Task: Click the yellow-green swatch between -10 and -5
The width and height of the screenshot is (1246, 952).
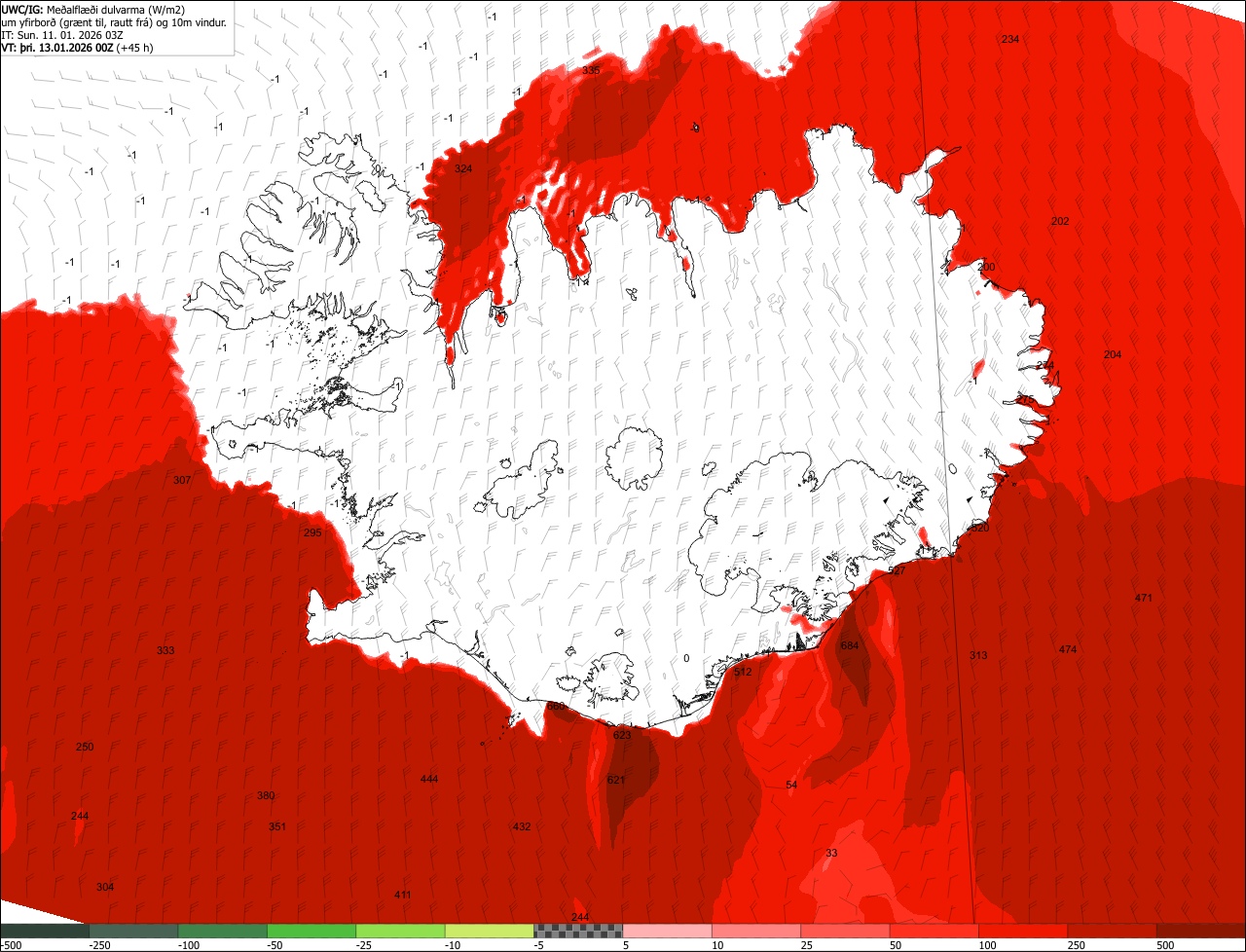Action: coord(490,931)
